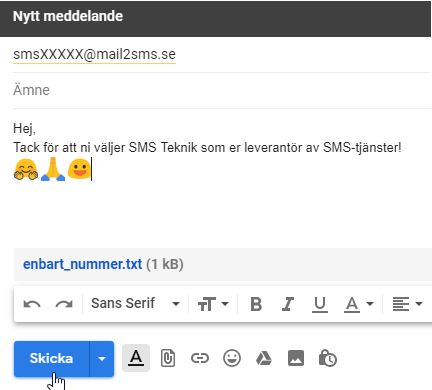The height and width of the screenshot is (390, 432).
Task: Insert a link using the chain icon
Action: (200, 358)
